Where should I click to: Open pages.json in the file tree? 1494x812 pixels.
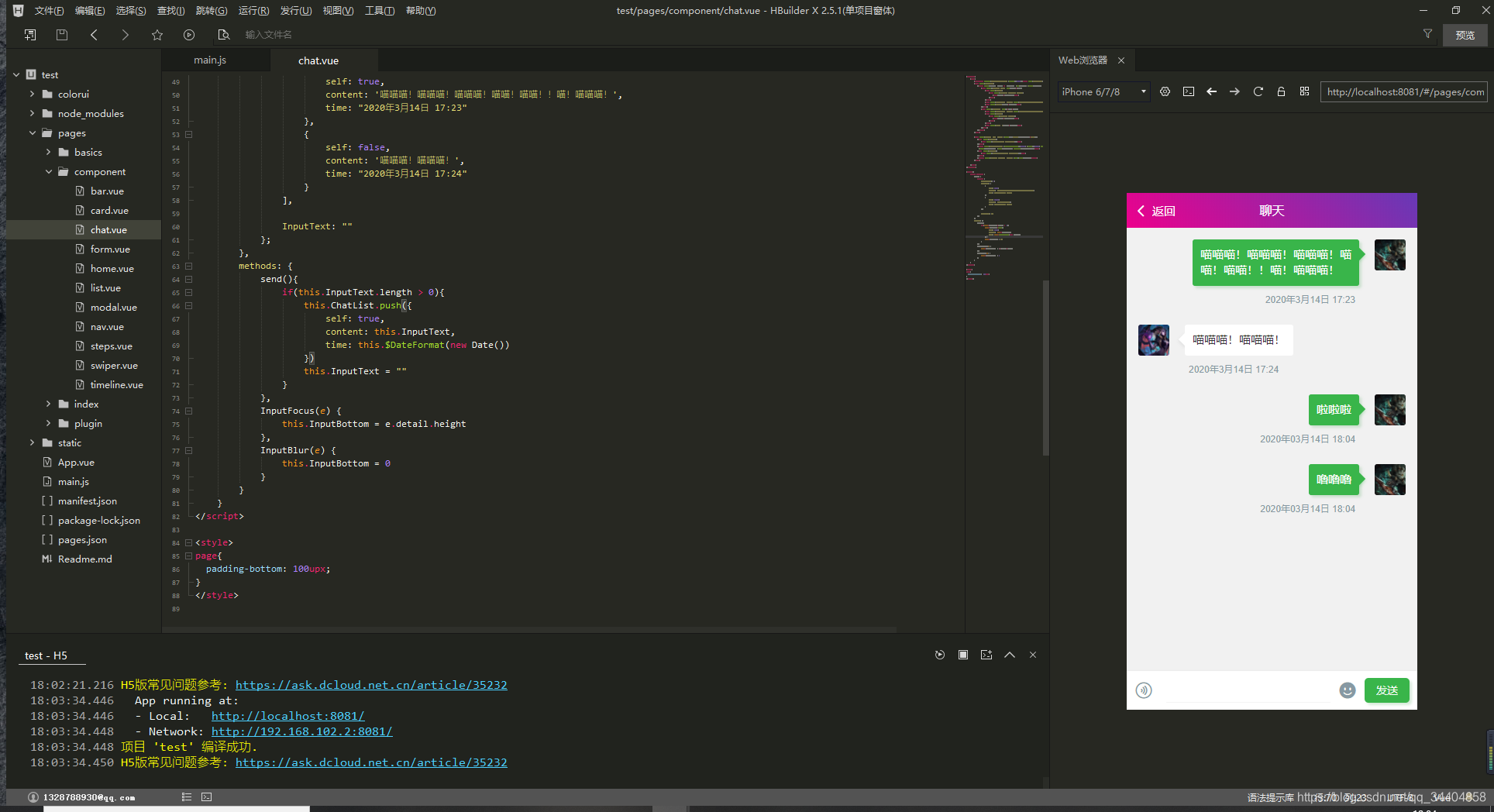pyautogui.click(x=82, y=540)
